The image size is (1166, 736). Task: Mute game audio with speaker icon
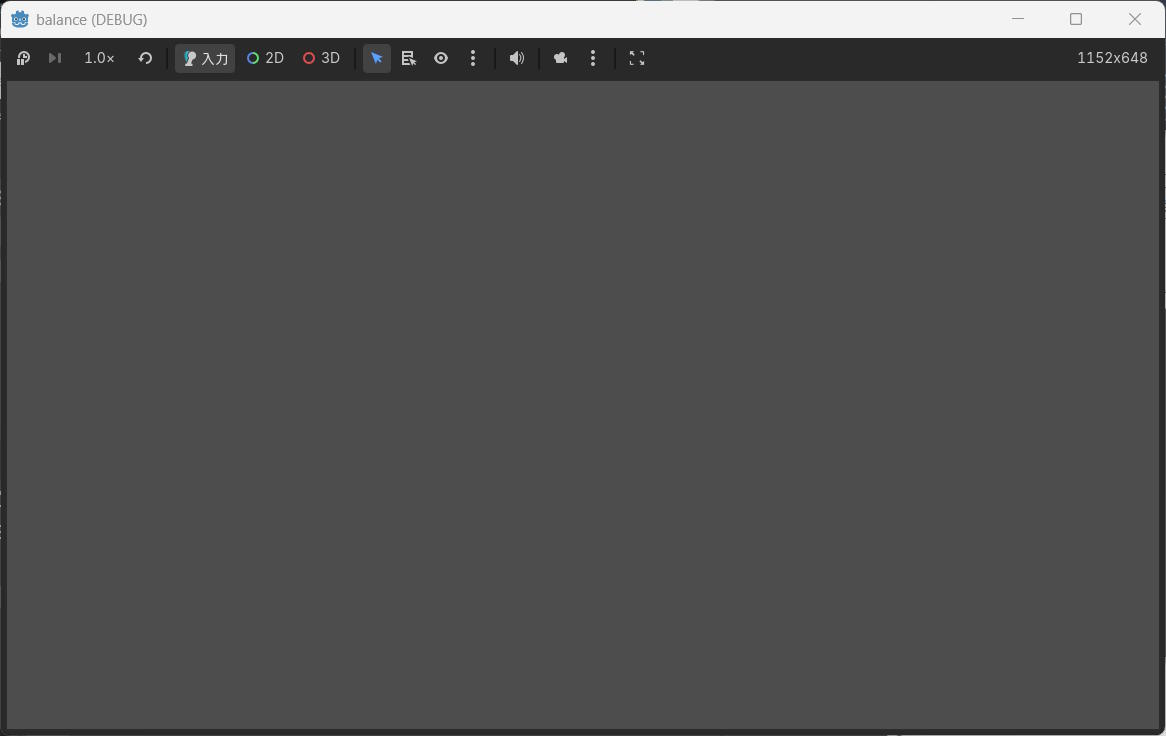coord(517,58)
